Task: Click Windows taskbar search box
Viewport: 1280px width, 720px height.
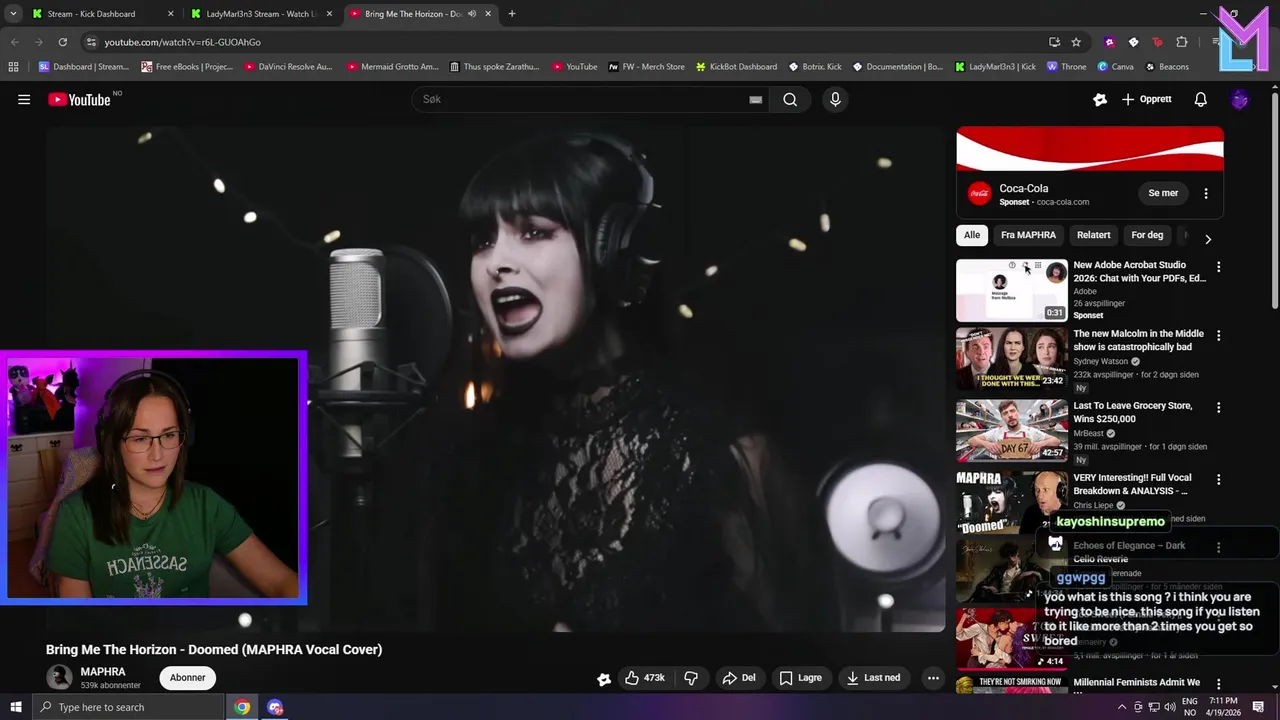Action: pos(128,707)
